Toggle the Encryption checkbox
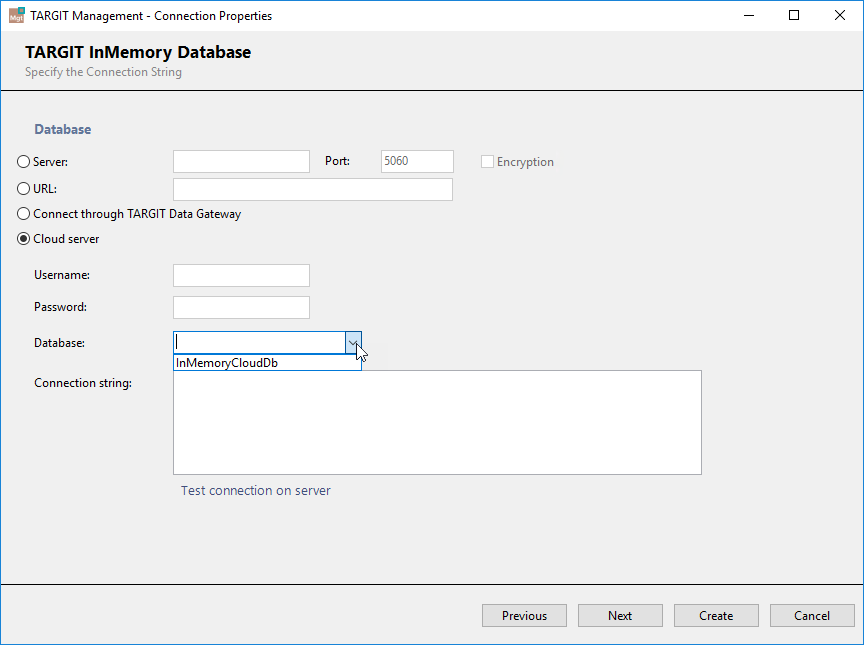The width and height of the screenshot is (864, 645). point(487,161)
